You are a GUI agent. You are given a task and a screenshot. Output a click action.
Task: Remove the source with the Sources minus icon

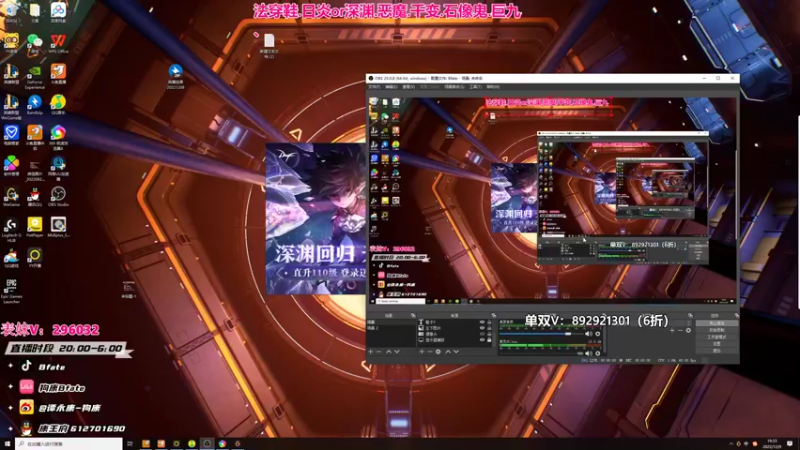pos(430,352)
